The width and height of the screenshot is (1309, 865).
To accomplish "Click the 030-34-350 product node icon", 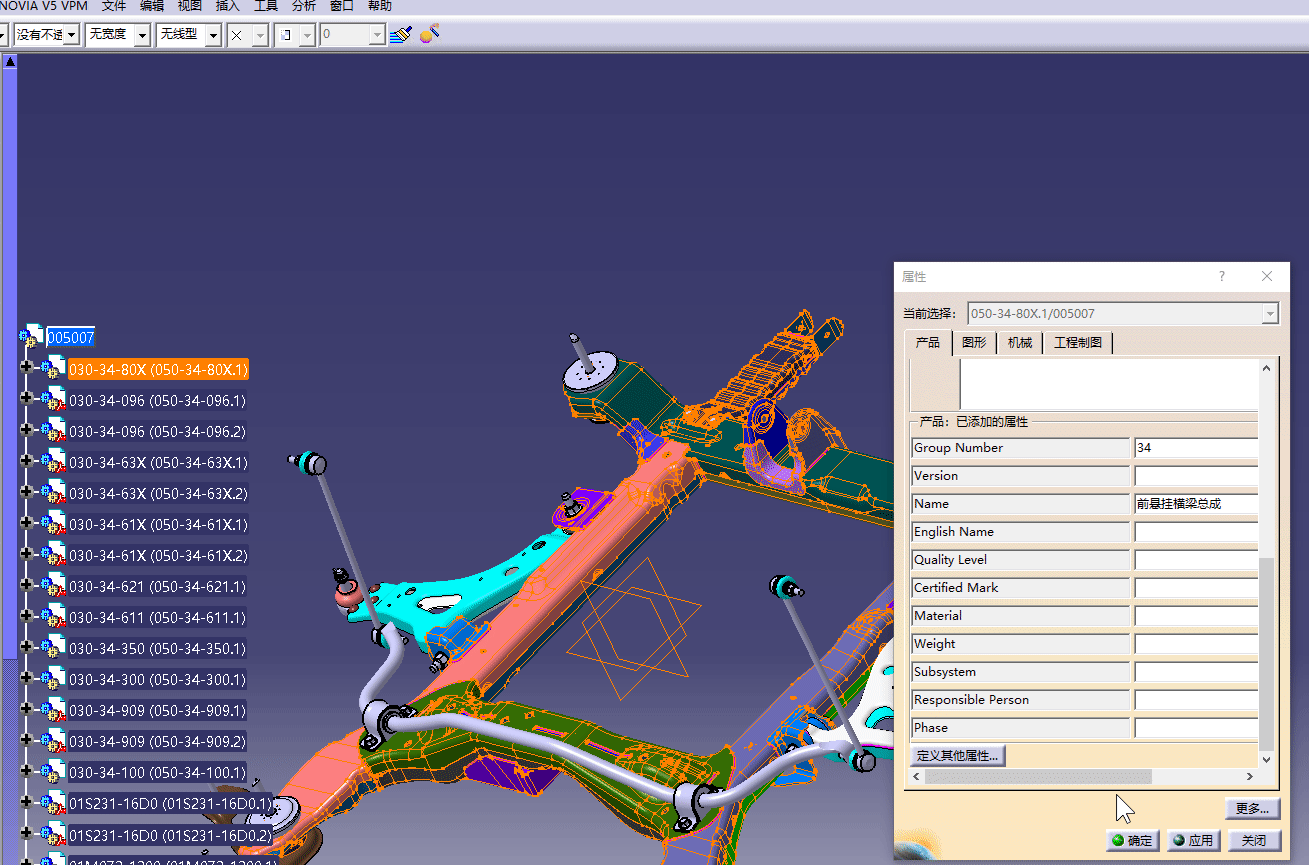I will click(53, 648).
